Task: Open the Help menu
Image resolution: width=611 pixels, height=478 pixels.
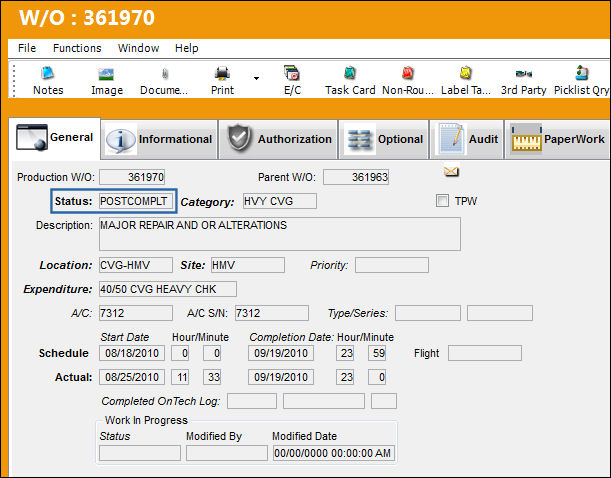Action: (x=187, y=48)
